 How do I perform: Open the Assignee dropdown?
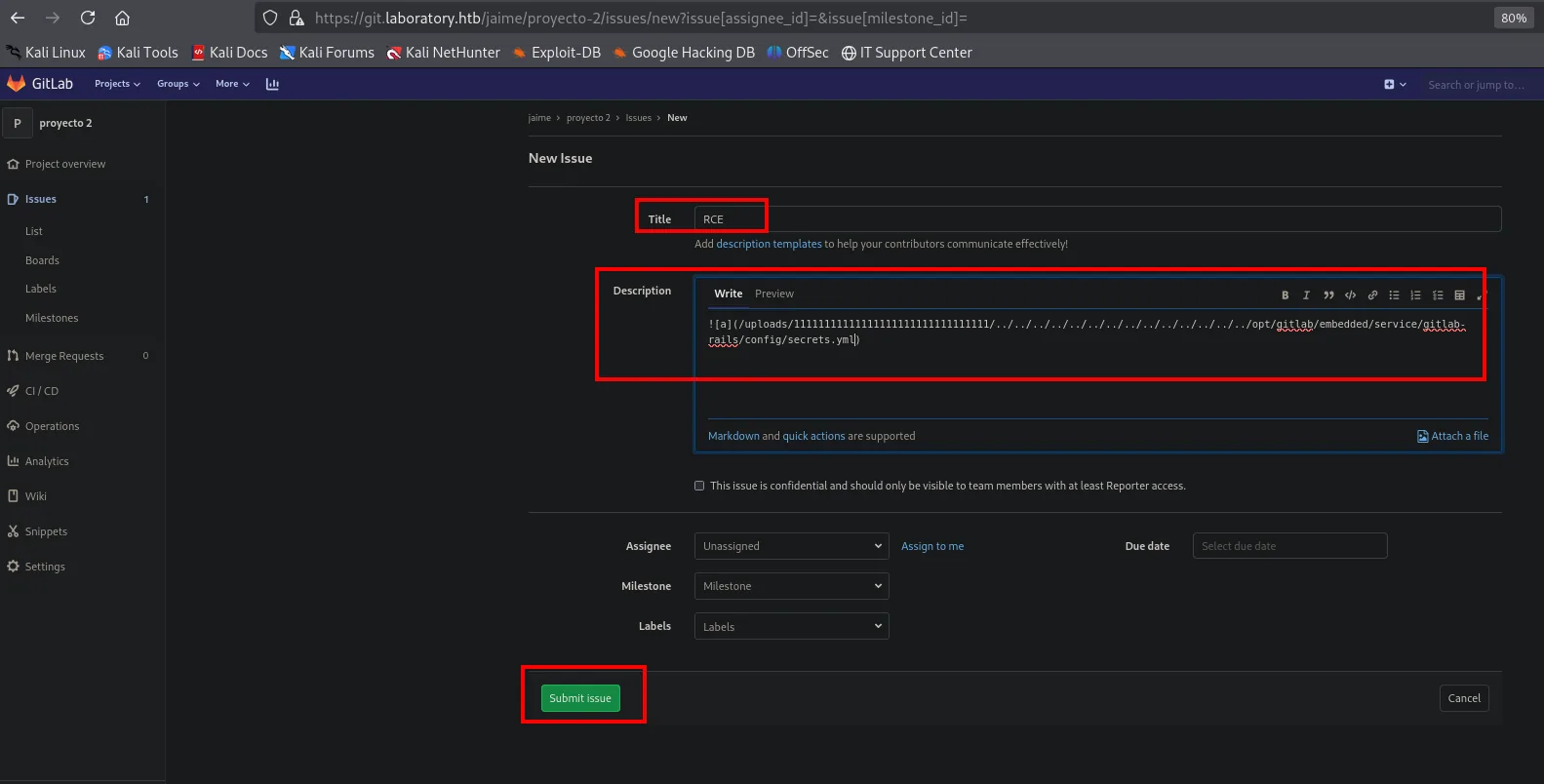791,546
